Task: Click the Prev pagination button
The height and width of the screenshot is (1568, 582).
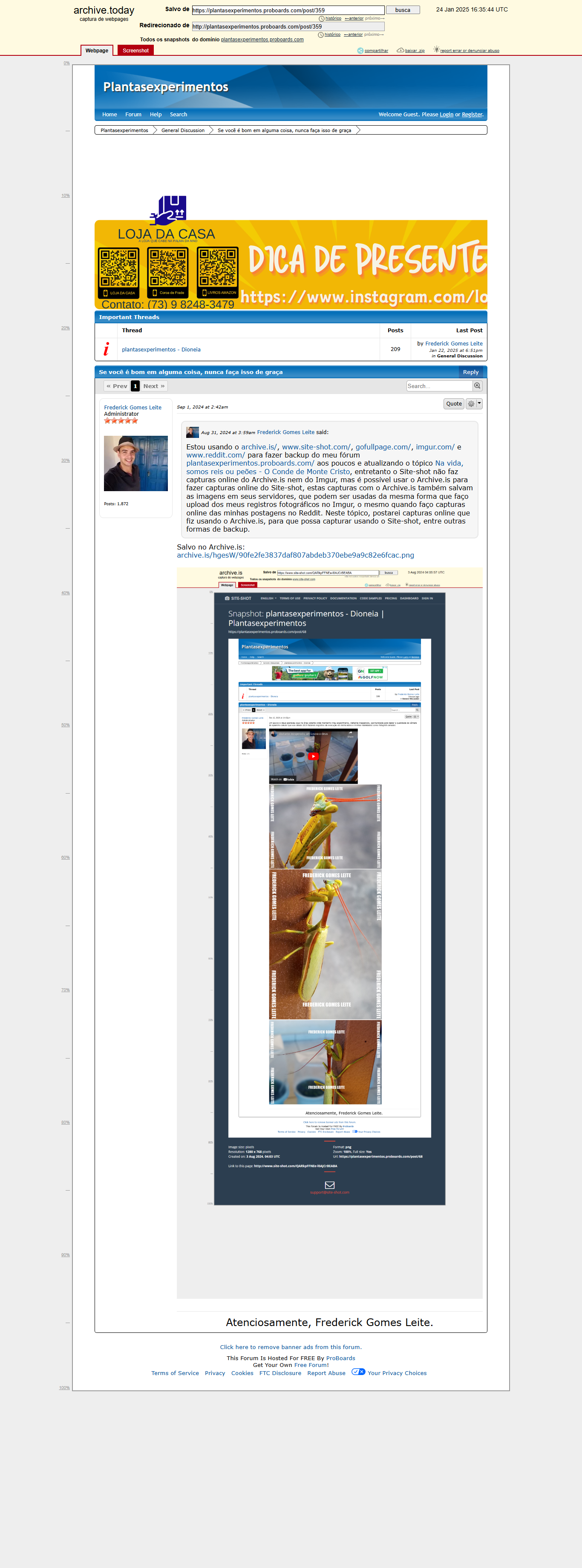Action: pyautogui.click(x=117, y=386)
